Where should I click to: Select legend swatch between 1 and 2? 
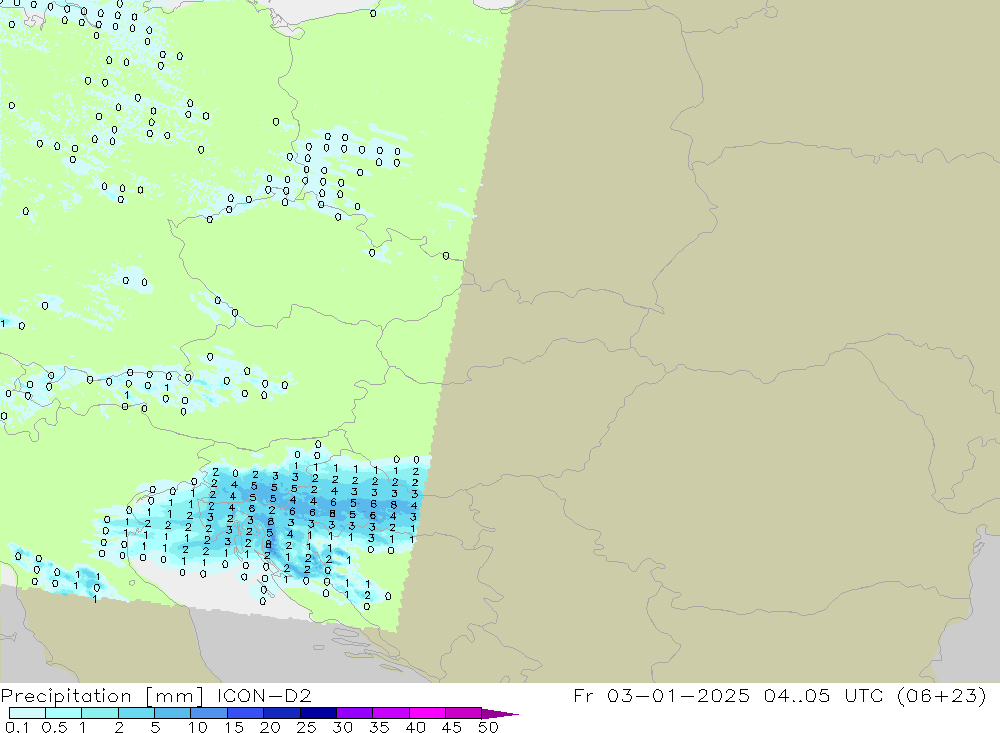coord(100,713)
